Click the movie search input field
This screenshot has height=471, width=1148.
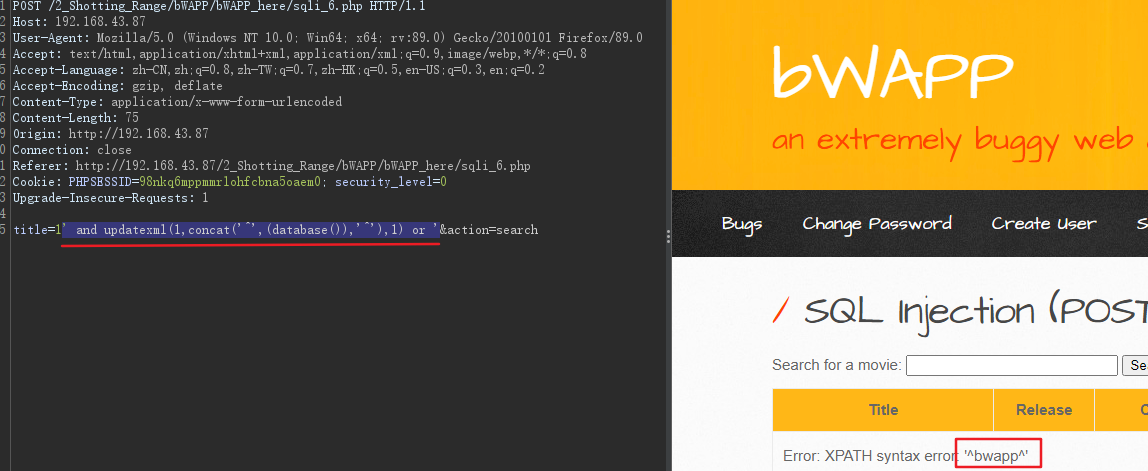[1012, 365]
